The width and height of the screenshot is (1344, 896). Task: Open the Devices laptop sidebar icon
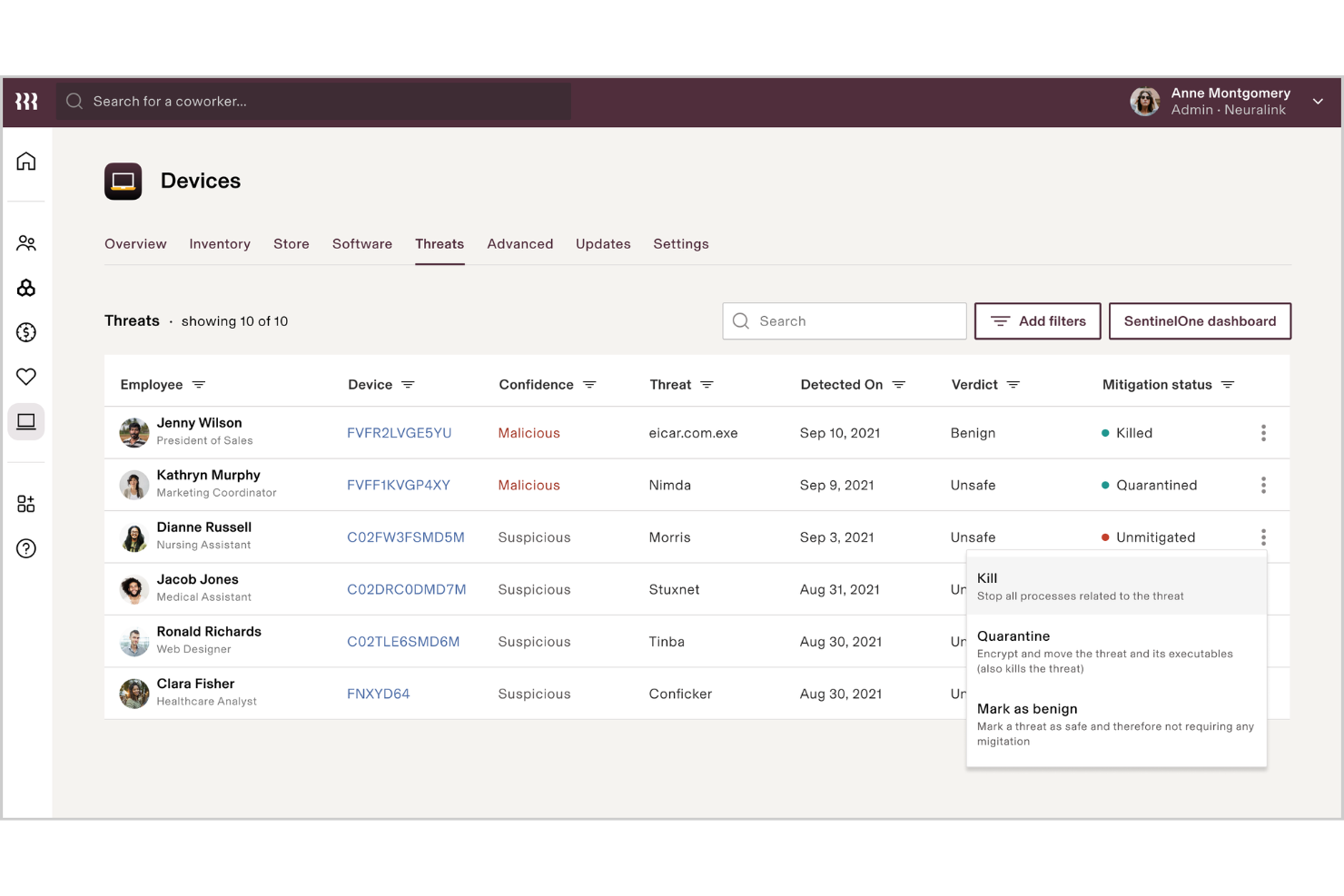click(x=26, y=420)
